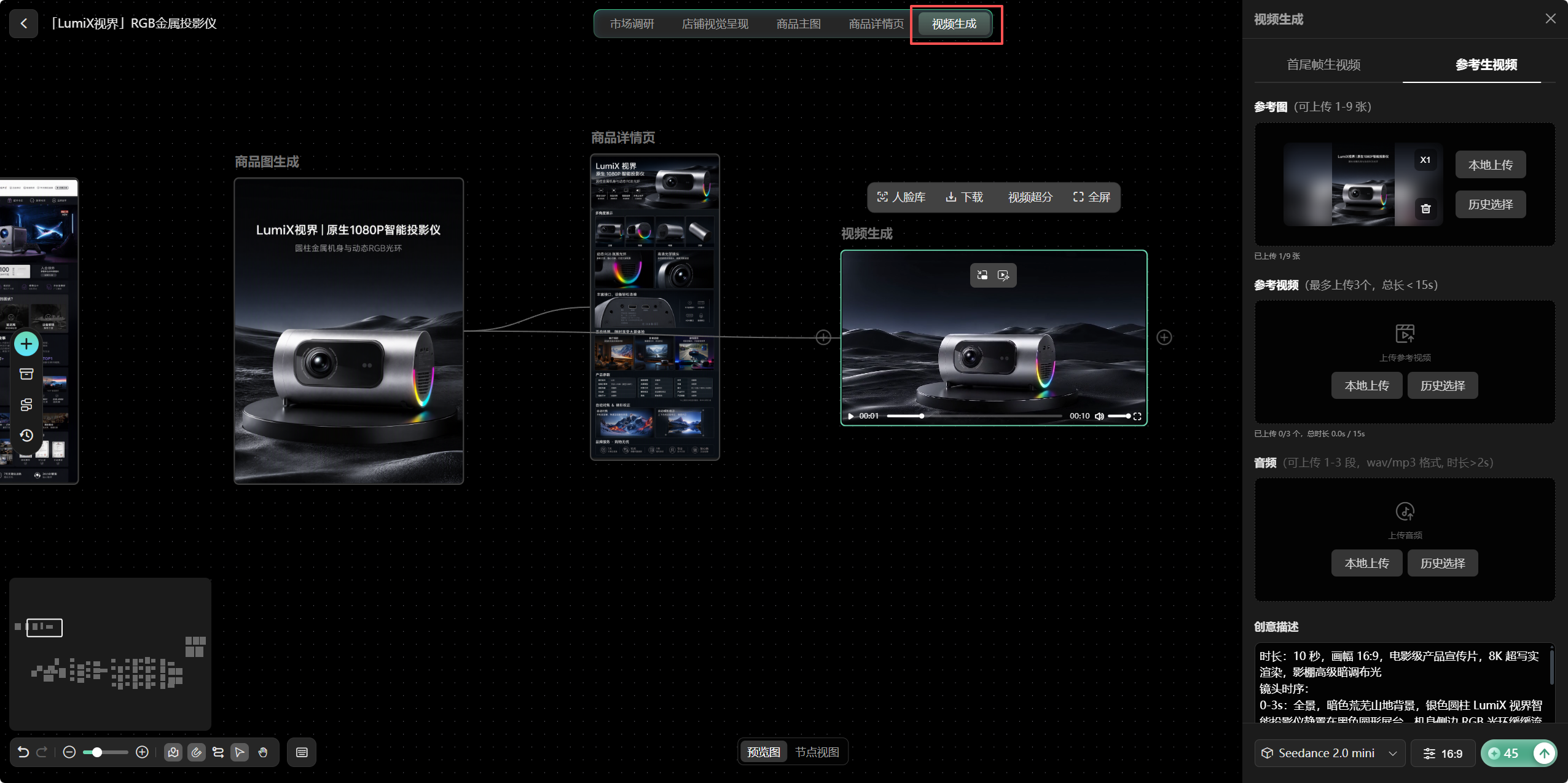1568x783 pixels.
Task: Click the X1 badge on reference image
Action: (x=1425, y=160)
